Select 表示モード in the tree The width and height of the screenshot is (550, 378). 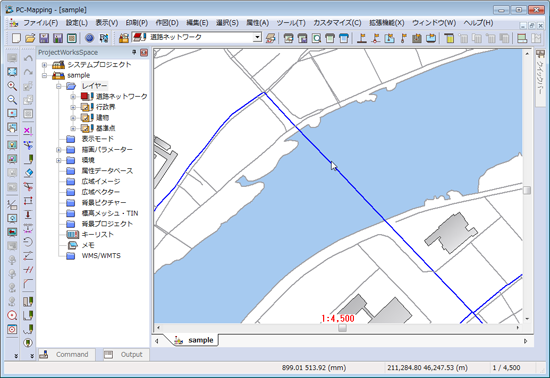[x=97, y=139]
